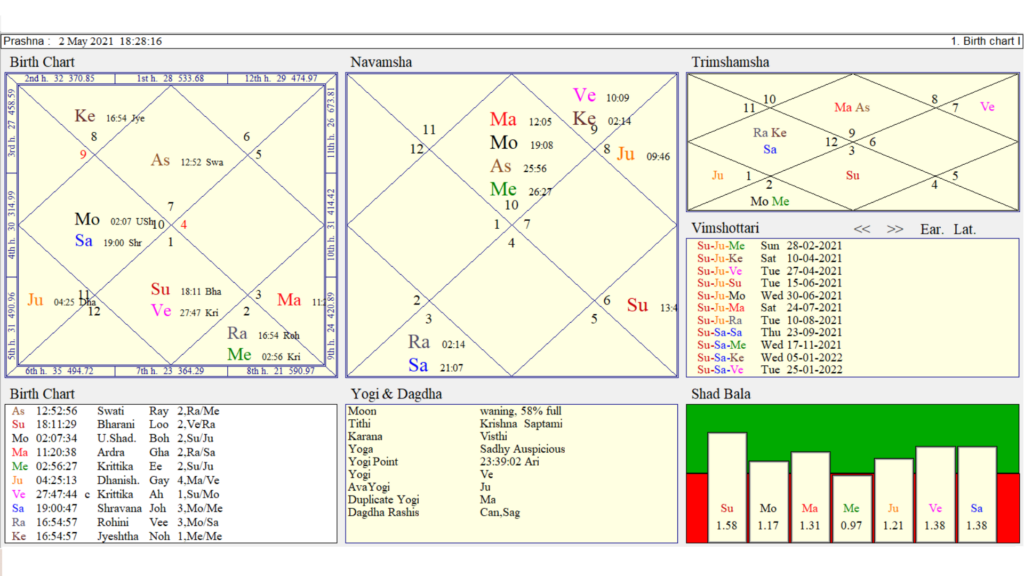This screenshot has height=576, width=1024.
Task: Click the Yogi & Dagdha panel title
Action: coord(396,394)
